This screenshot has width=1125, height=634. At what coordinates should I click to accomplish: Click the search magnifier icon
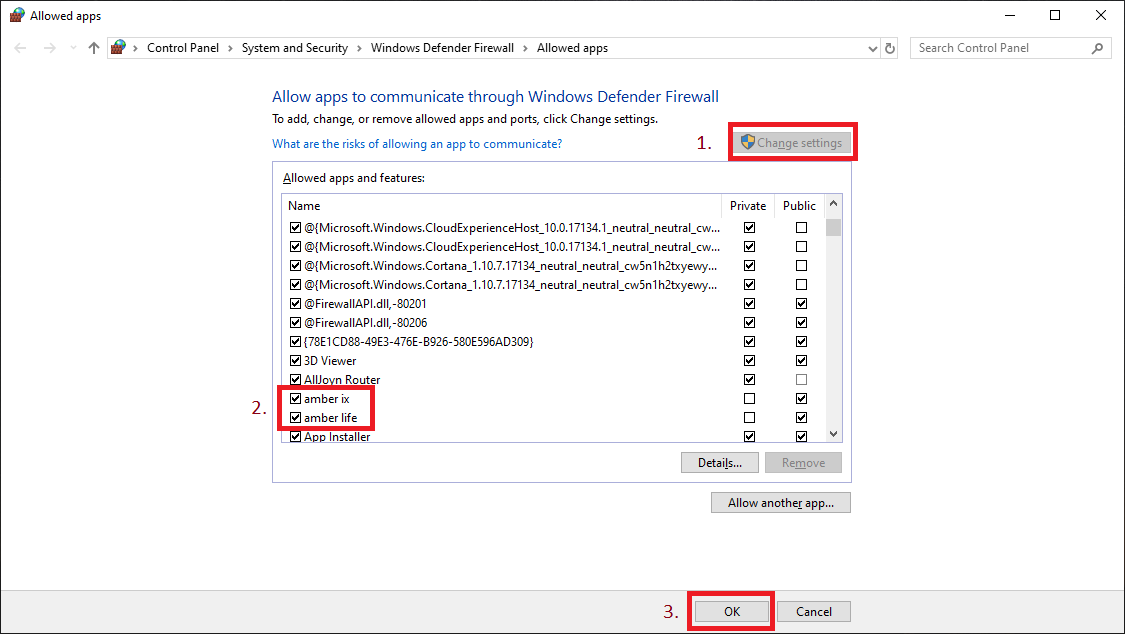[x=1097, y=48]
